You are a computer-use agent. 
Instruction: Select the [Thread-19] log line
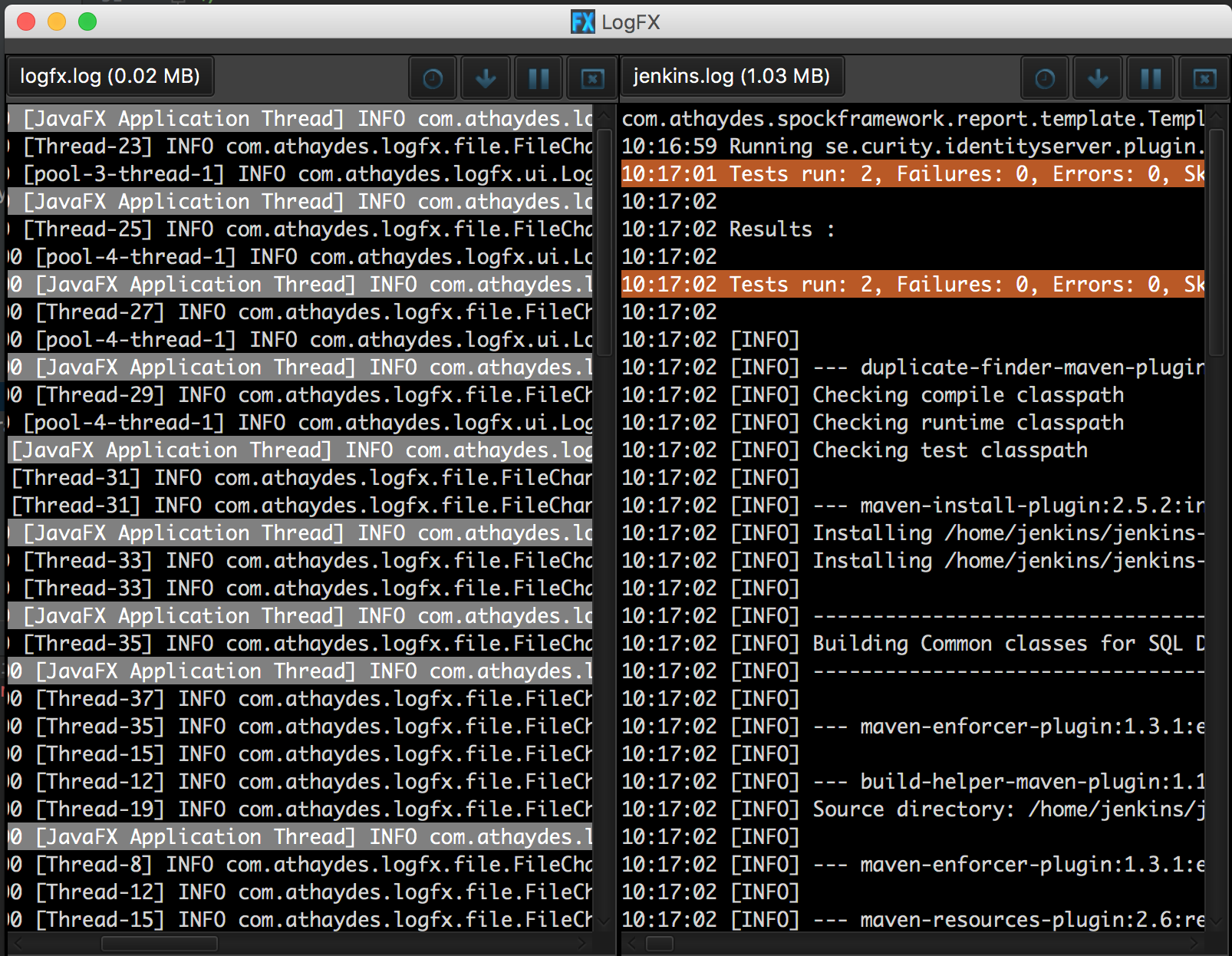tap(300, 809)
